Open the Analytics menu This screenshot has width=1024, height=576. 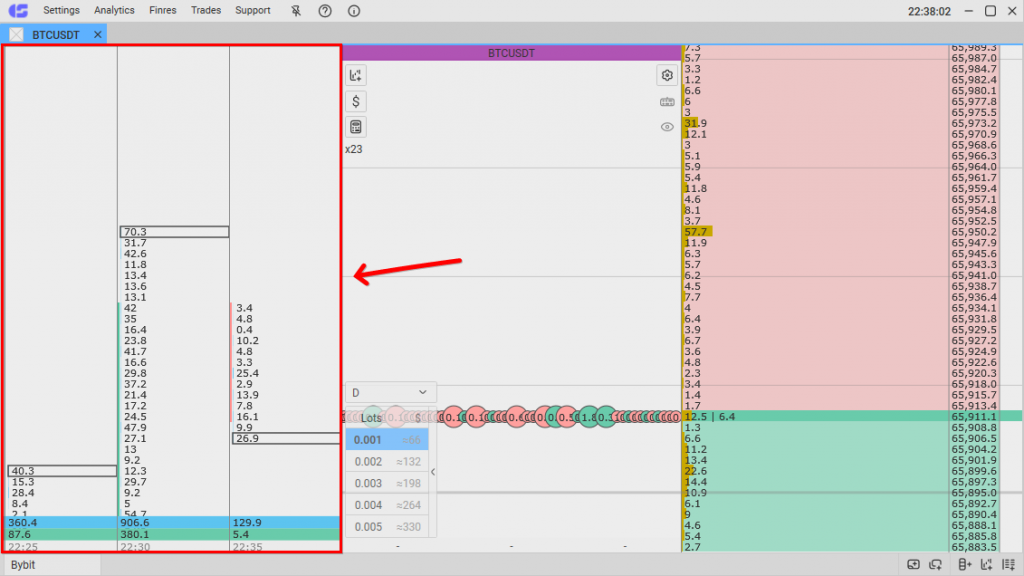pos(114,11)
